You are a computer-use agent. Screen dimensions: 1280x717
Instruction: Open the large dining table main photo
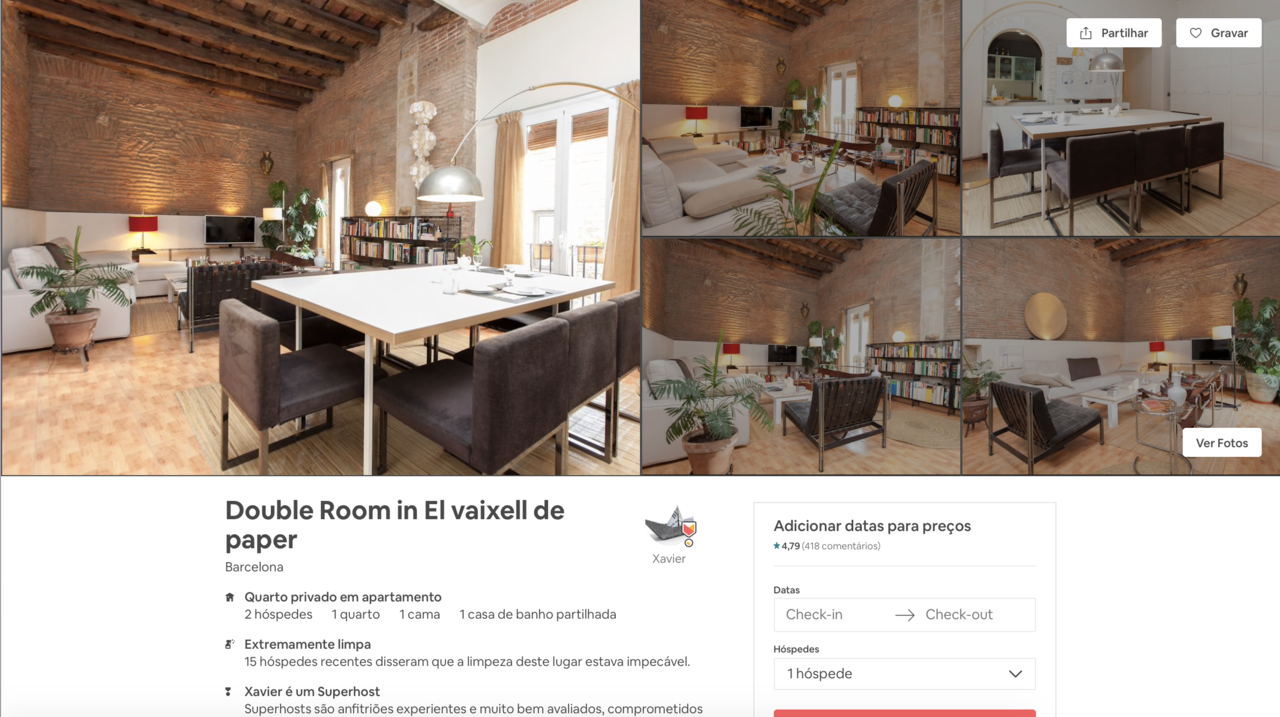tap(320, 237)
